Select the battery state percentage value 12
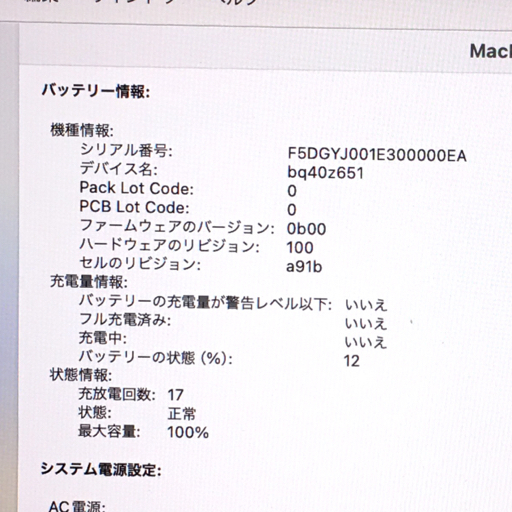 [x=352, y=361]
